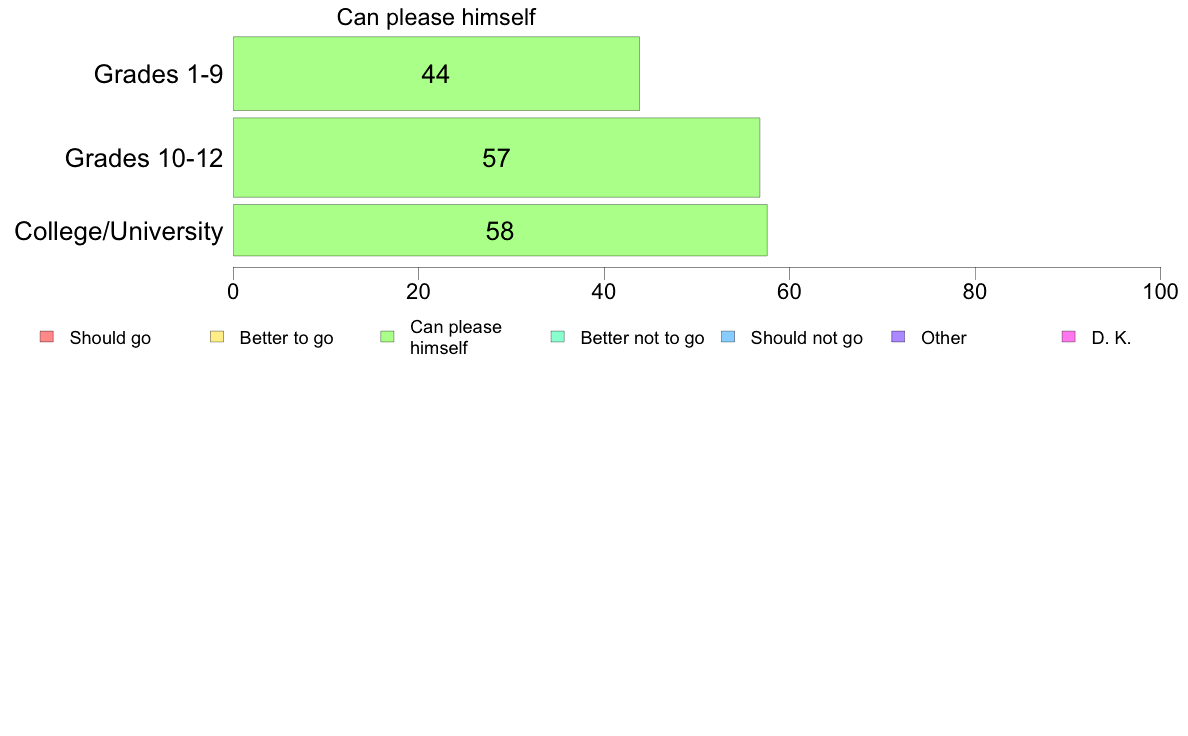Select the Grades 1-9 bar showing 44

click(436, 74)
